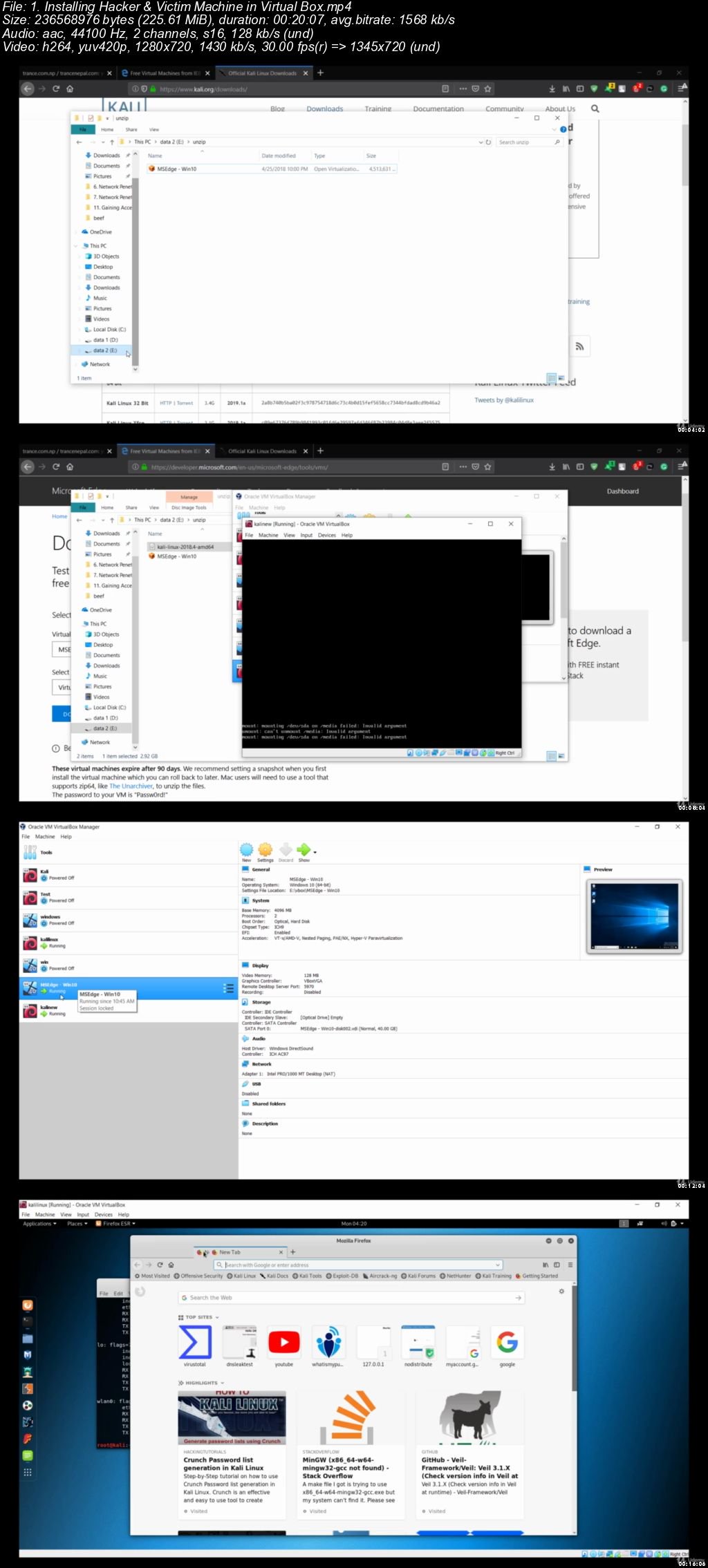Viewport: 708px width, 1568px height.
Task: Click the green Show arrow icon
Action: [304, 850]
